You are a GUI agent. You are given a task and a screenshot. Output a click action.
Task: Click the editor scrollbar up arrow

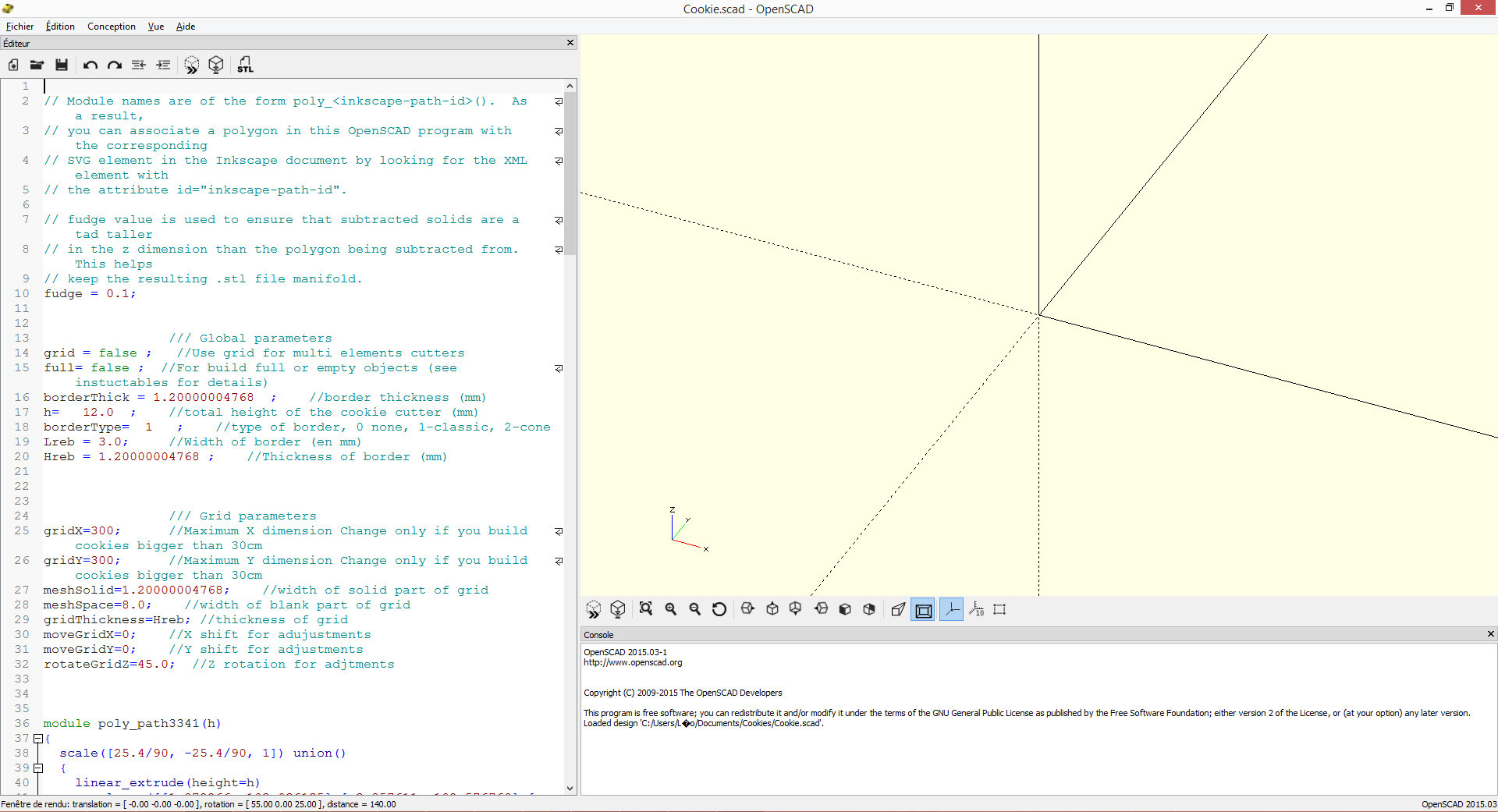pos(570,86)
